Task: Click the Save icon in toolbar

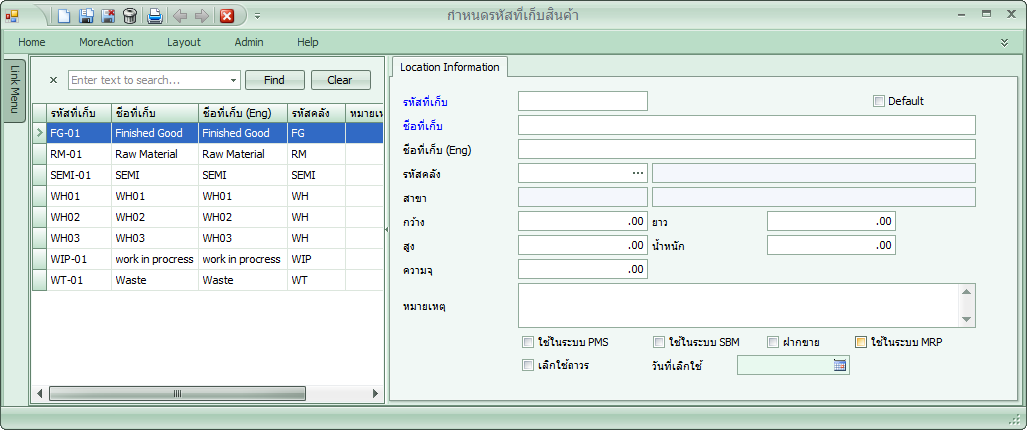Action: (86, 16)
